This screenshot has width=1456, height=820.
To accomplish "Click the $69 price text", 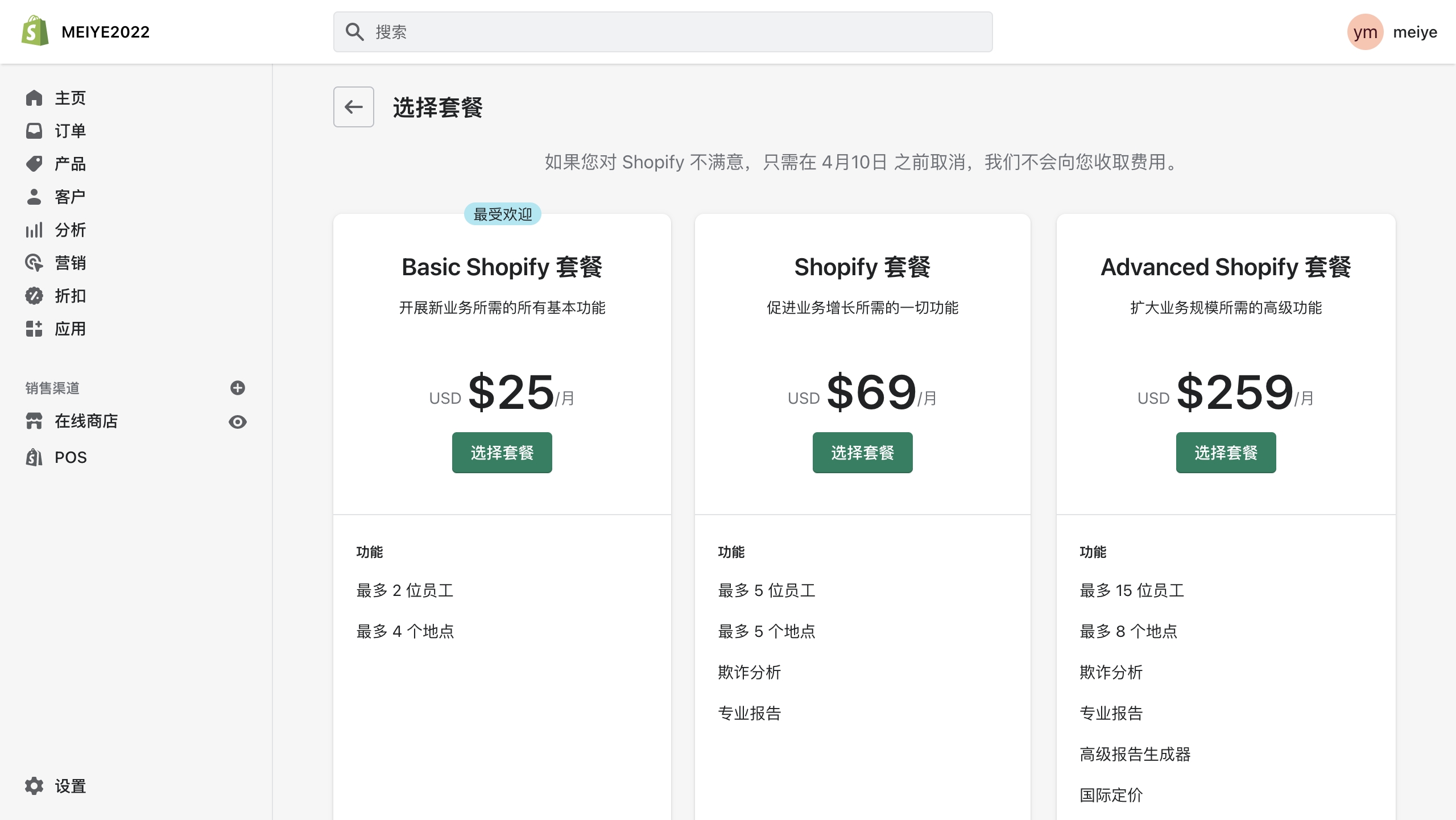I will (871, 392).
